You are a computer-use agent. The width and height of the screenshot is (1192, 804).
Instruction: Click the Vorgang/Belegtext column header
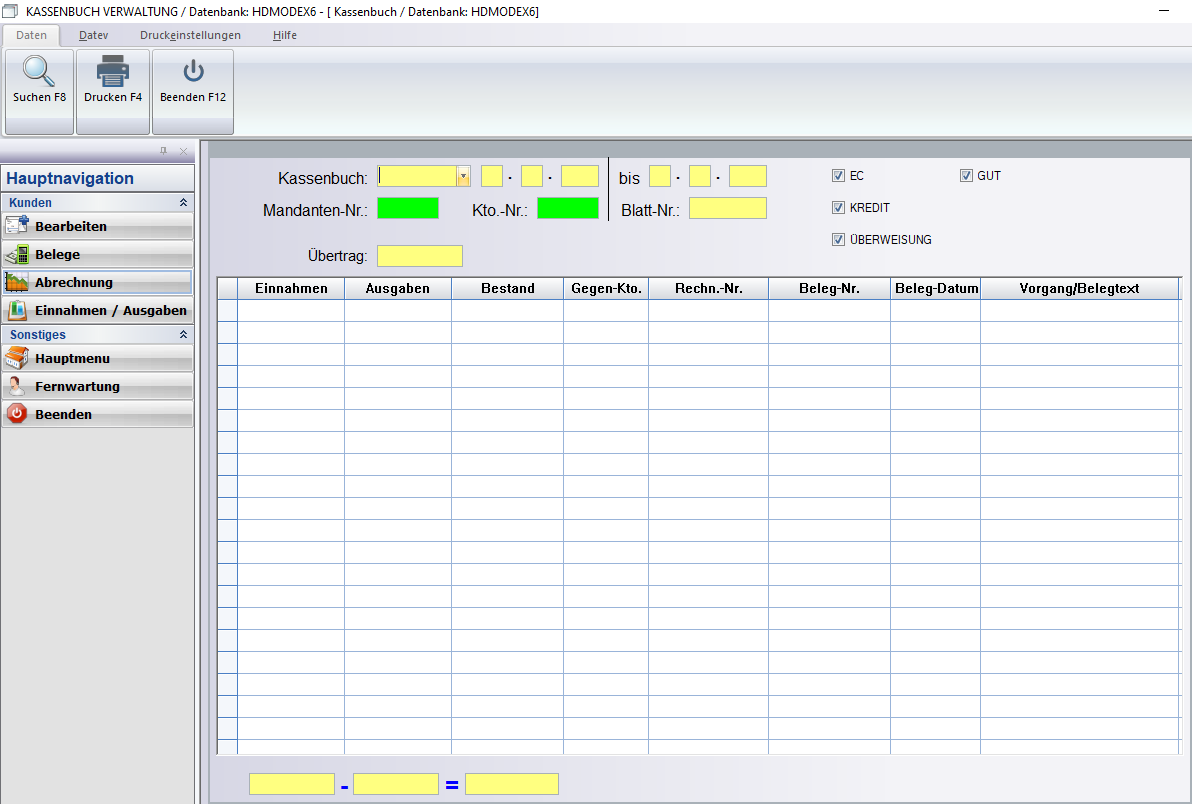(1079, 289)
